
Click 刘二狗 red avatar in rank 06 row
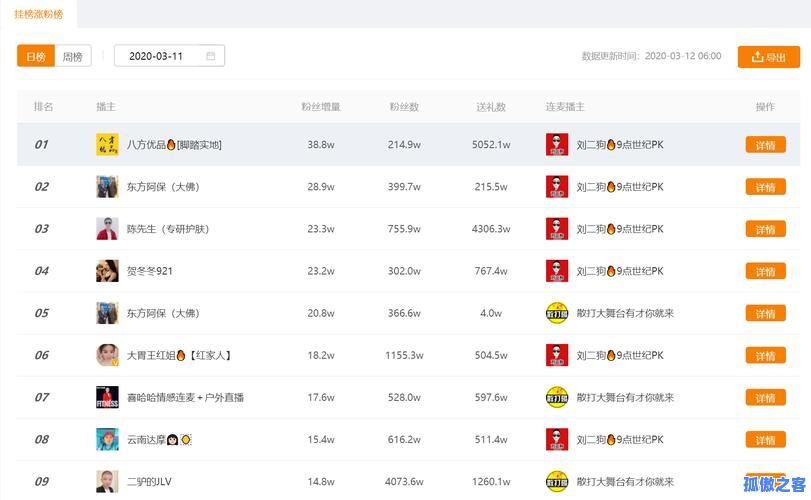[x=557, y=355]
